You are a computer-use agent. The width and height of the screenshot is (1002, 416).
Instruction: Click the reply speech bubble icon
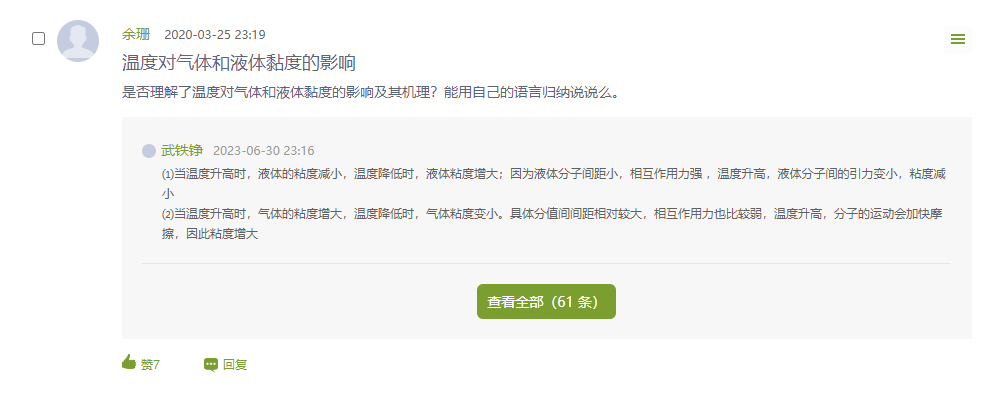(211, 365)
